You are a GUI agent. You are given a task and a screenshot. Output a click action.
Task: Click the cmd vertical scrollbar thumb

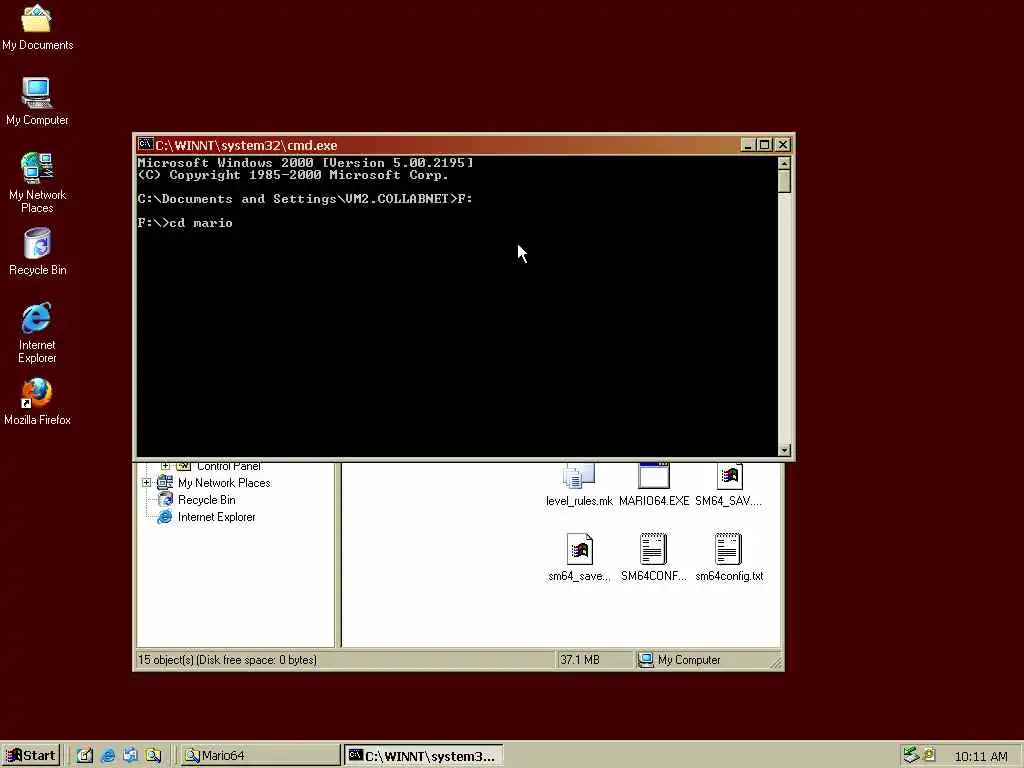(x=784, y=181)
